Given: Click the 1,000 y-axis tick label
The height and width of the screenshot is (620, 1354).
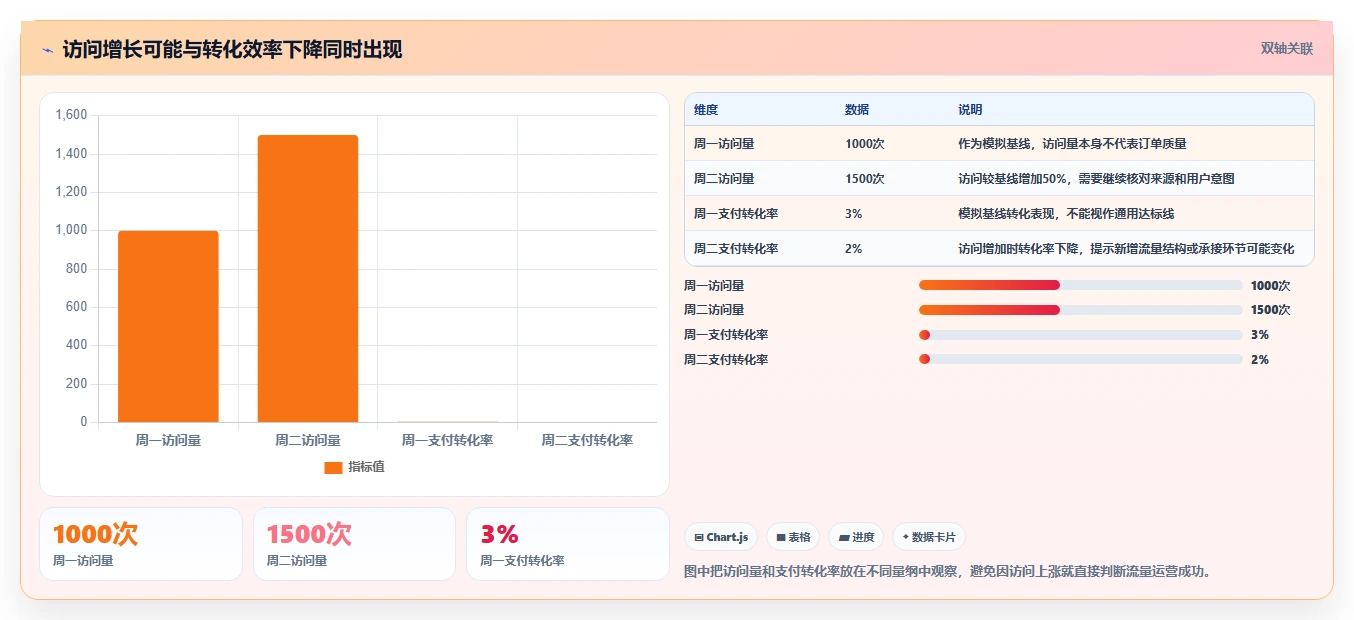Looking at the screenshot, I should (71, 230).
